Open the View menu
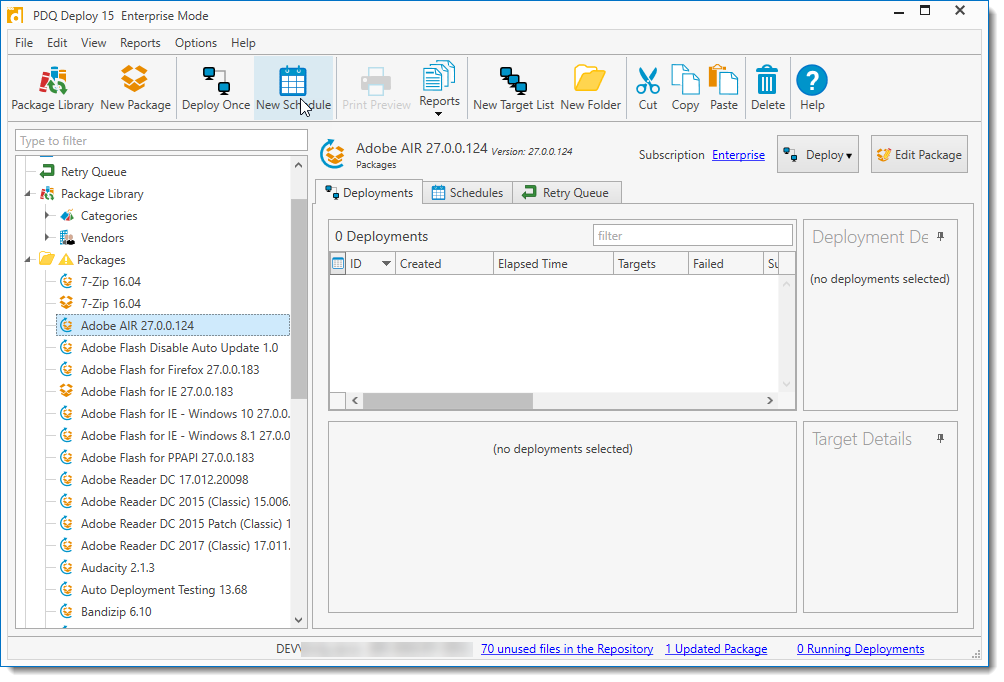The height and width of the screenshot is (682, 1004). pos(93,43)
